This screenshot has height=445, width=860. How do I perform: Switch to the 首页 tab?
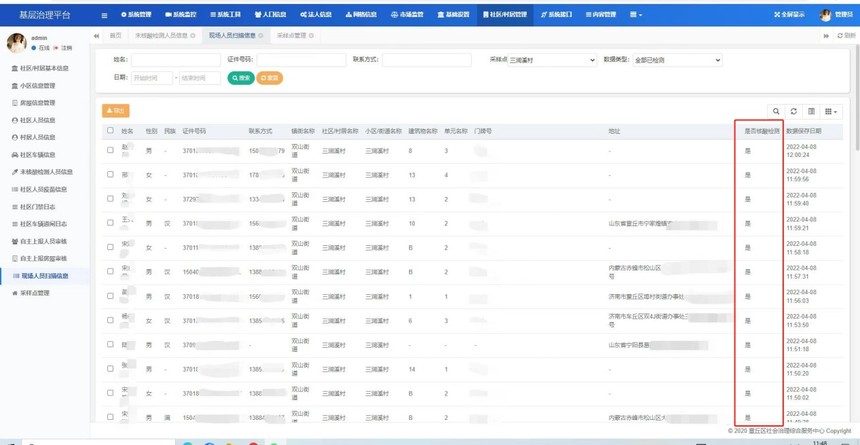115,36
